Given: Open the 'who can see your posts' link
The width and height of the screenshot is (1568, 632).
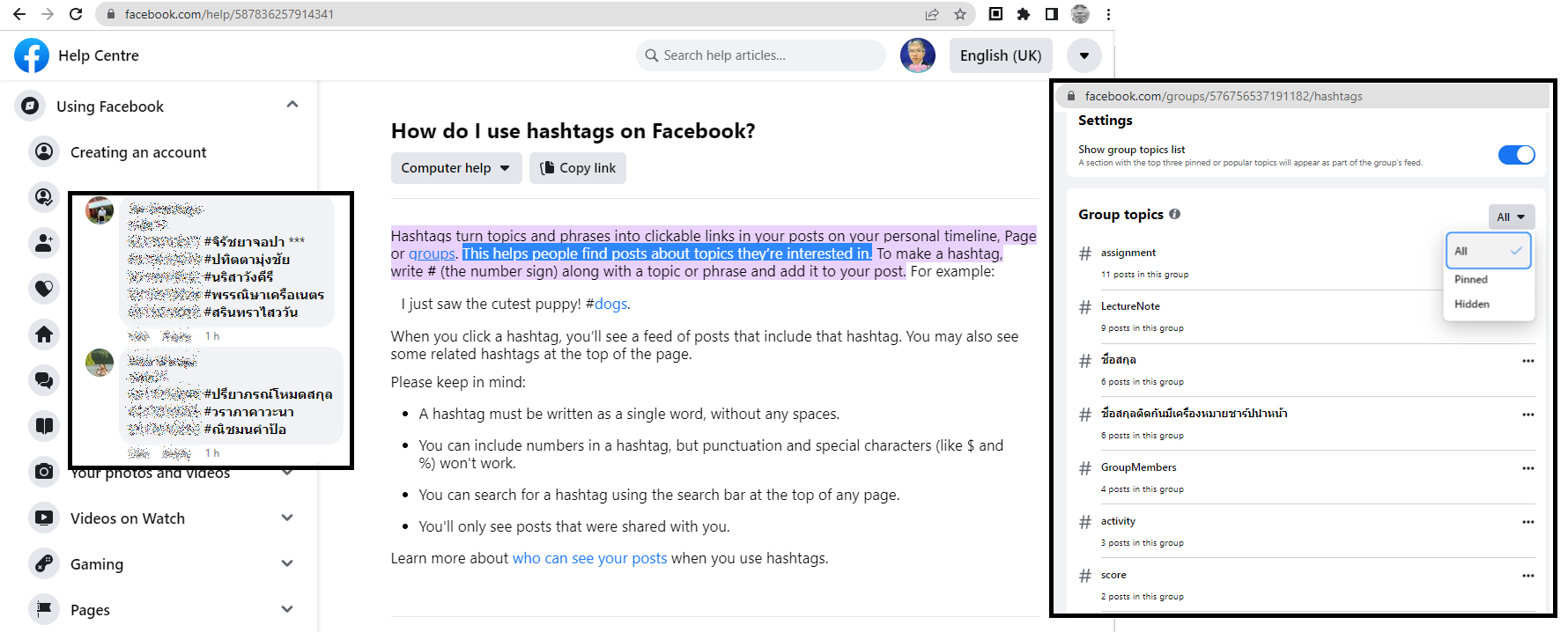Looking at the screenshot, I should [589, 558].
